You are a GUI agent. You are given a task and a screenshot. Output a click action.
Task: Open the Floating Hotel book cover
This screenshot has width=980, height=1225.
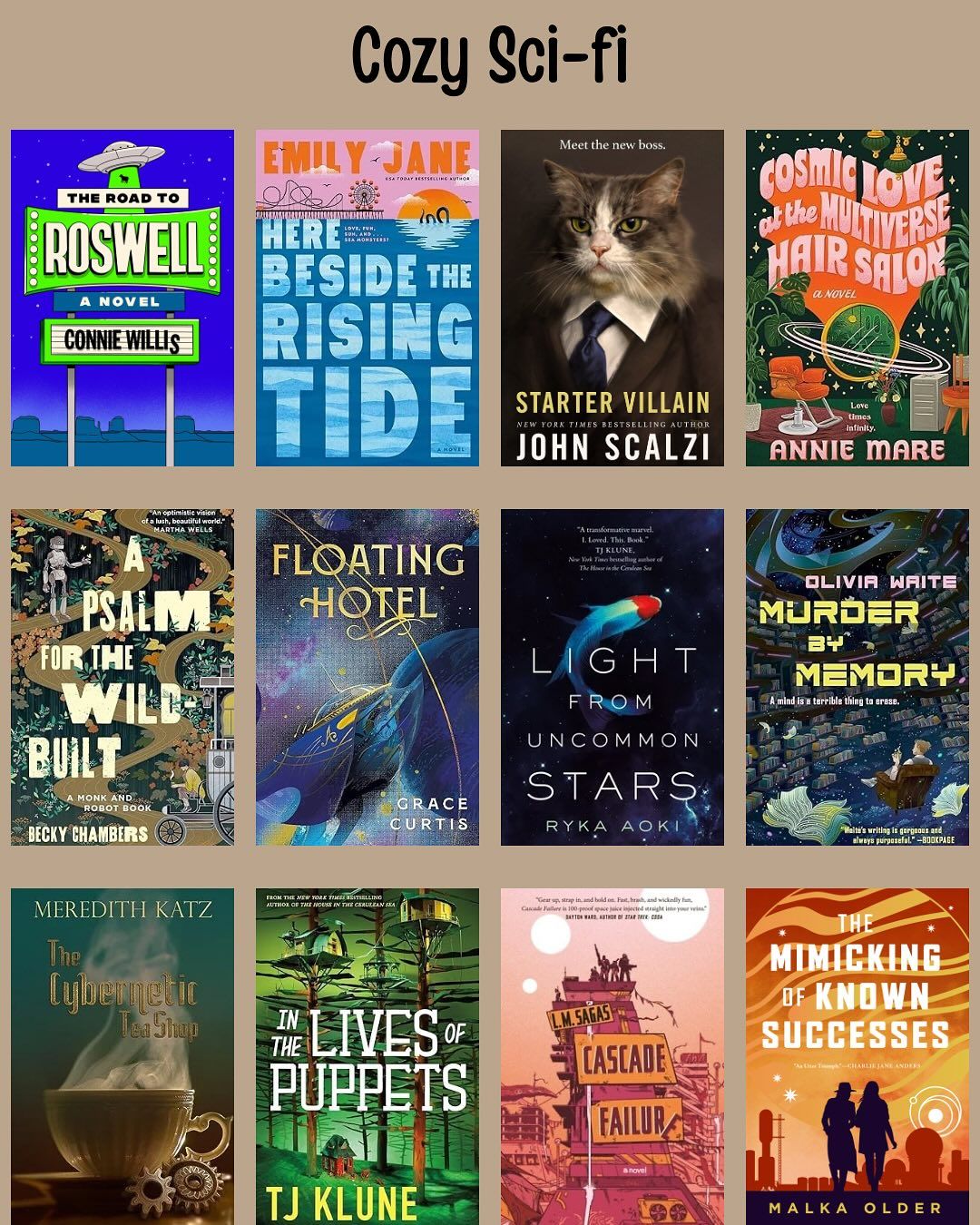click(367, 677)
